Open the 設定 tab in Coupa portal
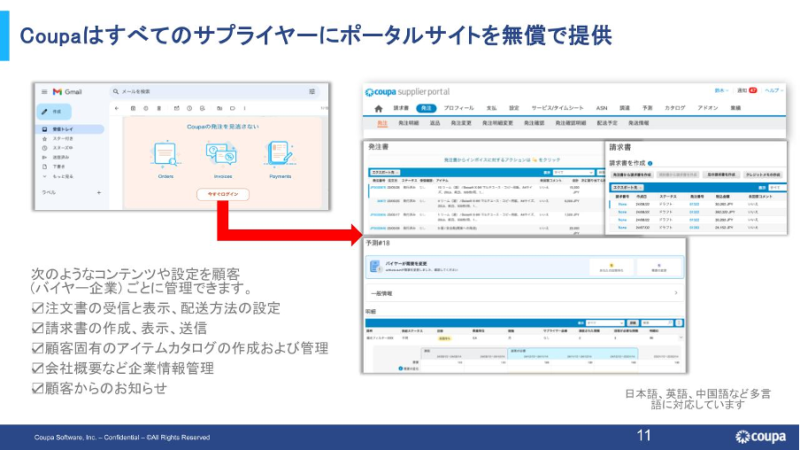 [514, 108]
